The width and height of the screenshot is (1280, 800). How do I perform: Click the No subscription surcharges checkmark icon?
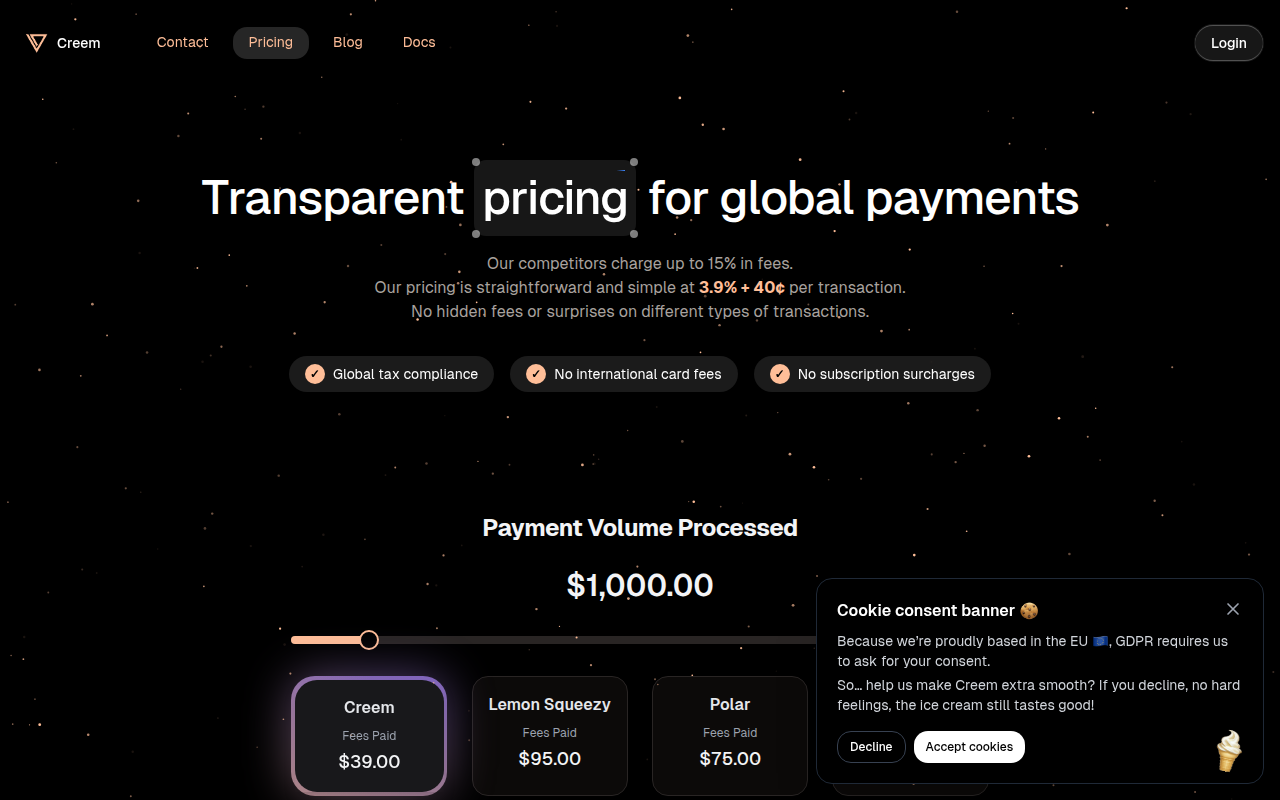780,374
